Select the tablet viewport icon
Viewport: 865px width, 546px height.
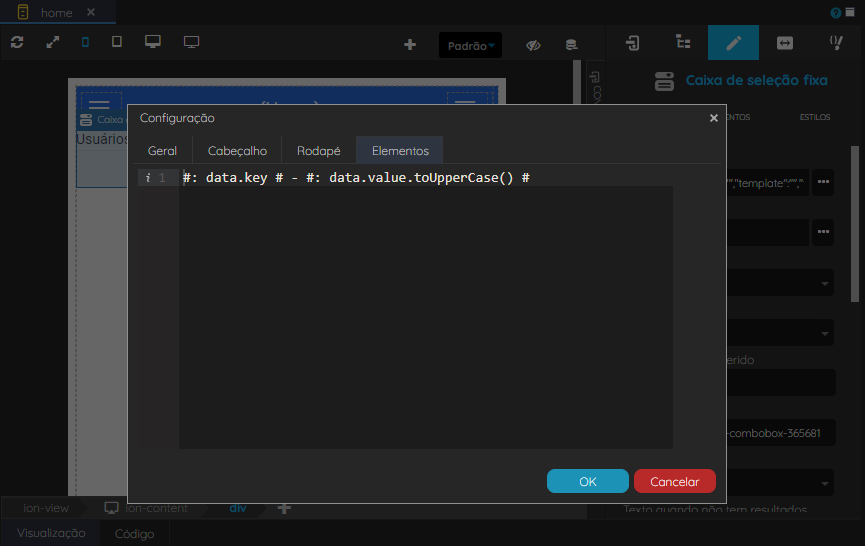click(x=116, y=41)
